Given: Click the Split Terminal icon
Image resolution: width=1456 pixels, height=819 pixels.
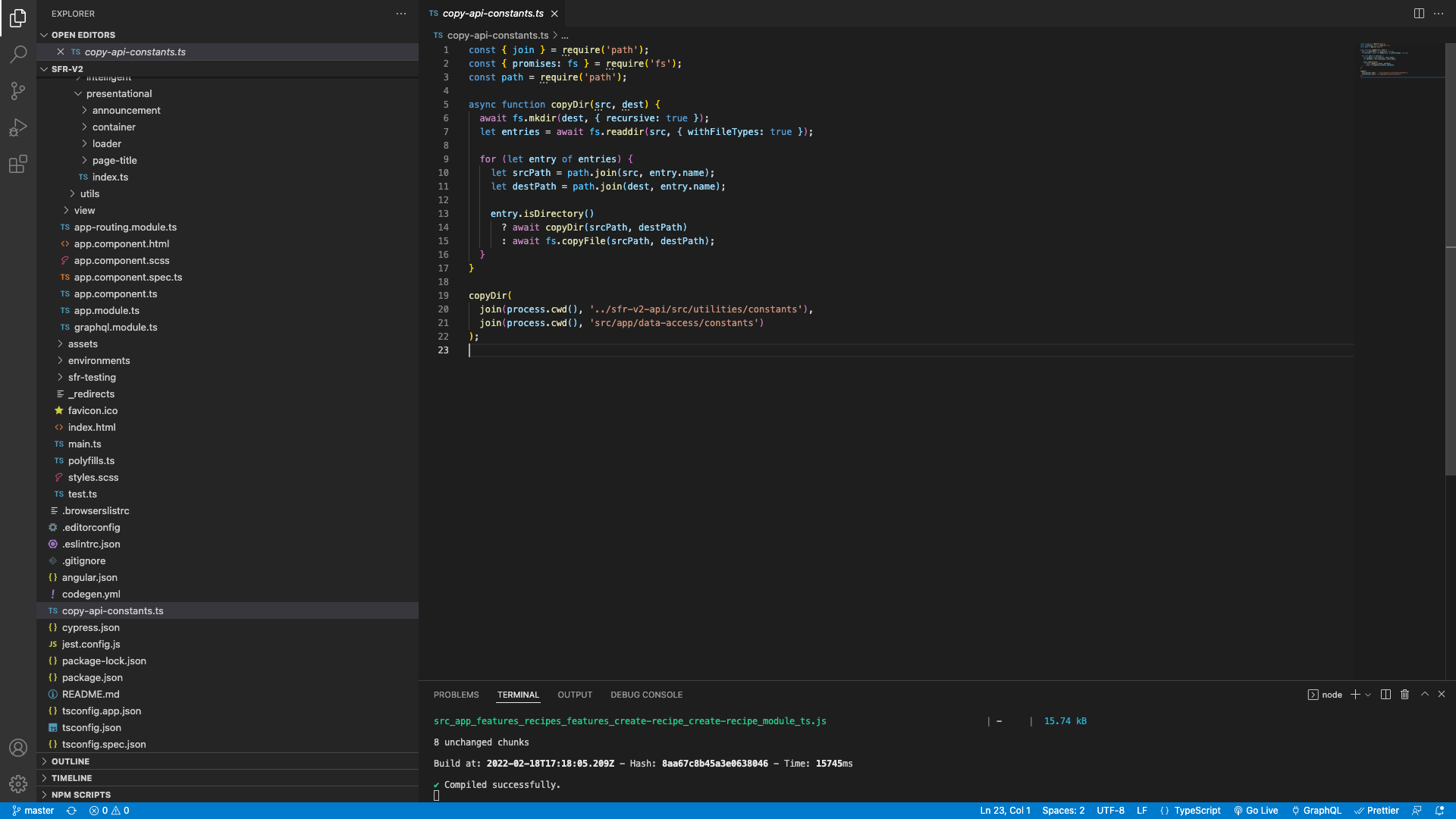Looking at the screenshot, I should coord(1385,695).
